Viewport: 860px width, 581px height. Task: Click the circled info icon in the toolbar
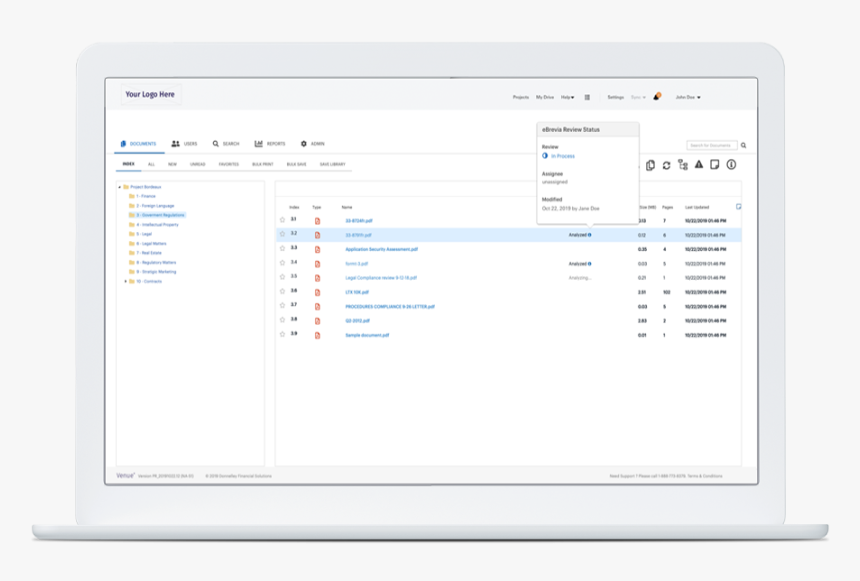point(731,165)
